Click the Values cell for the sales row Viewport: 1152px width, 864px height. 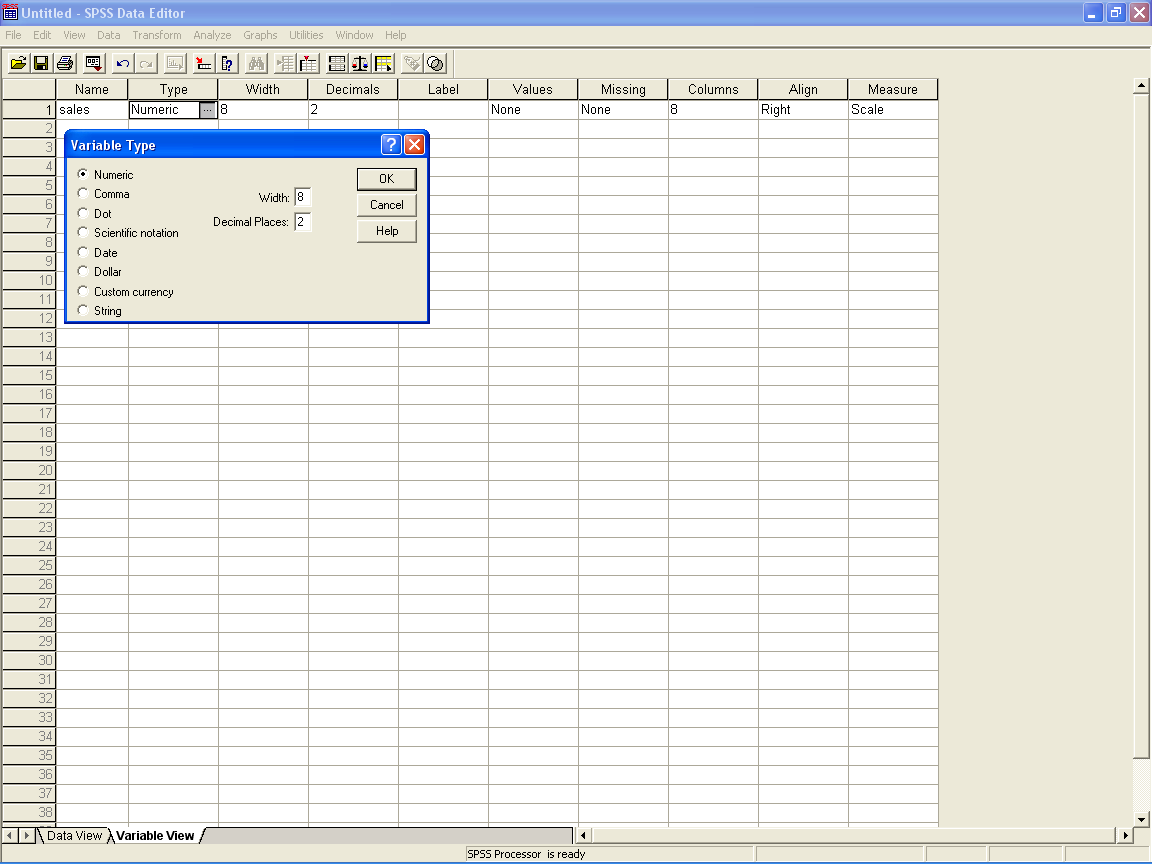click(x=533, y=109)
